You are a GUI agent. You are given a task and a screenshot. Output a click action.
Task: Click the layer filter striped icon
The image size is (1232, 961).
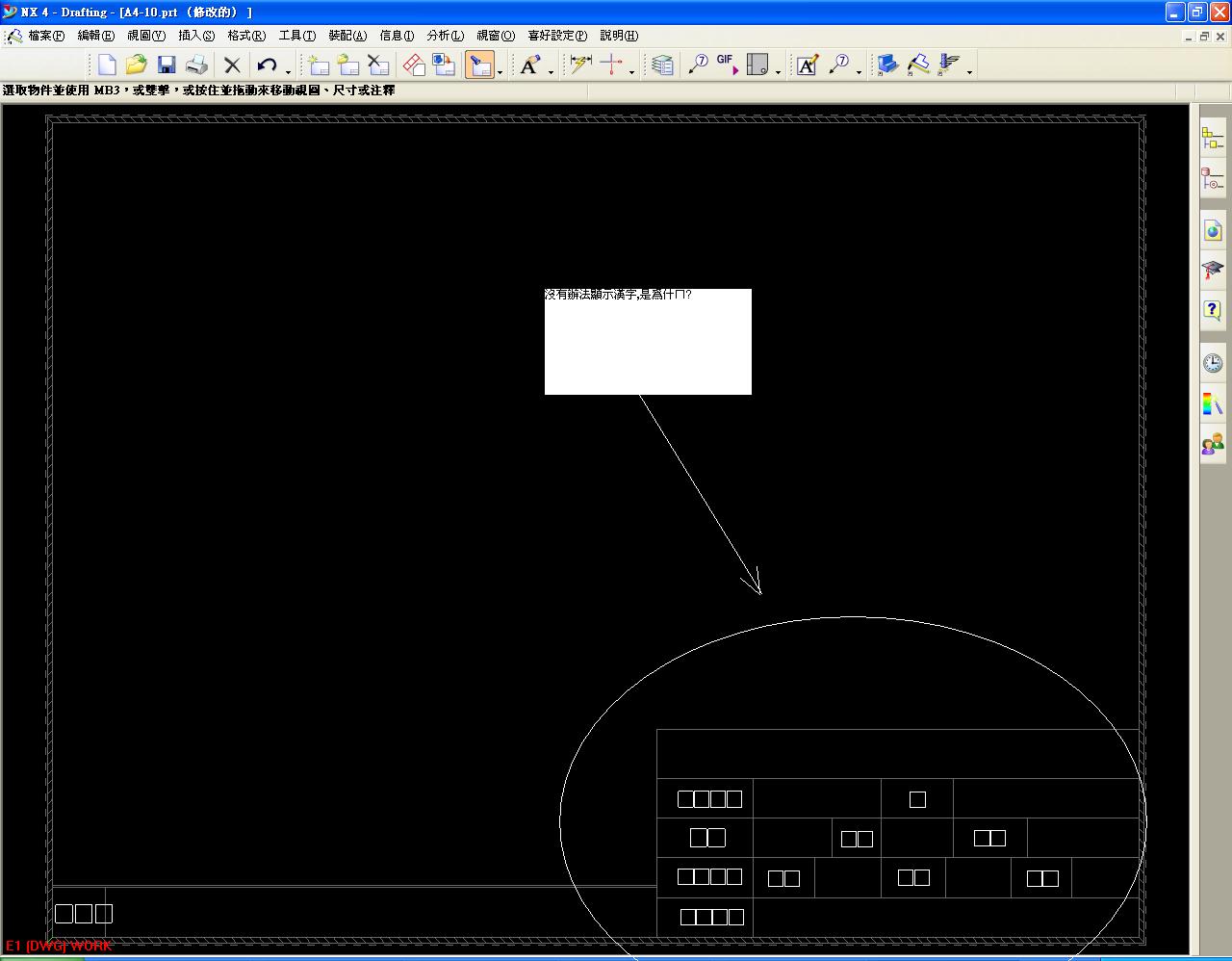click(x=949, y=65)
